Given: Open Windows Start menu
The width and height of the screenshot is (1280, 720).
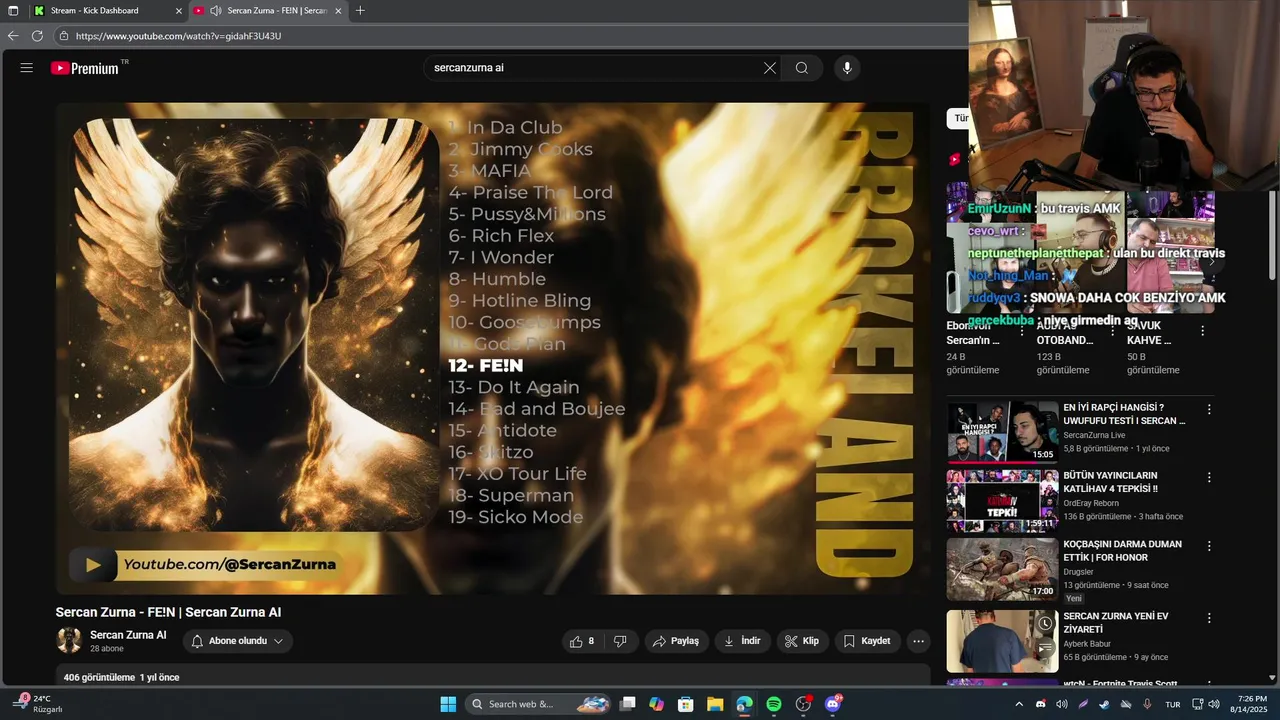Looking at the screenshot, I should click(447, 704).
